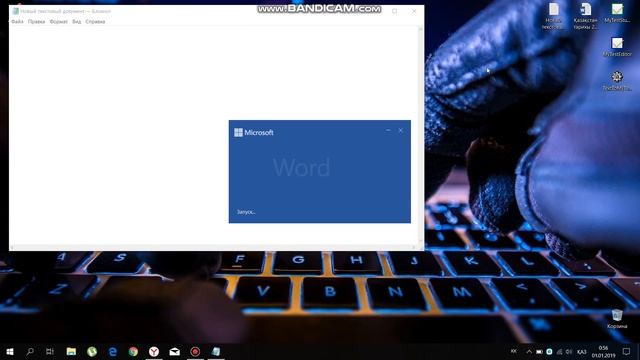The height and width of the screenshot is (360, 640).
Task: Select the gear-shaped desktop shortcut icon
Action: tap(617, 81)
